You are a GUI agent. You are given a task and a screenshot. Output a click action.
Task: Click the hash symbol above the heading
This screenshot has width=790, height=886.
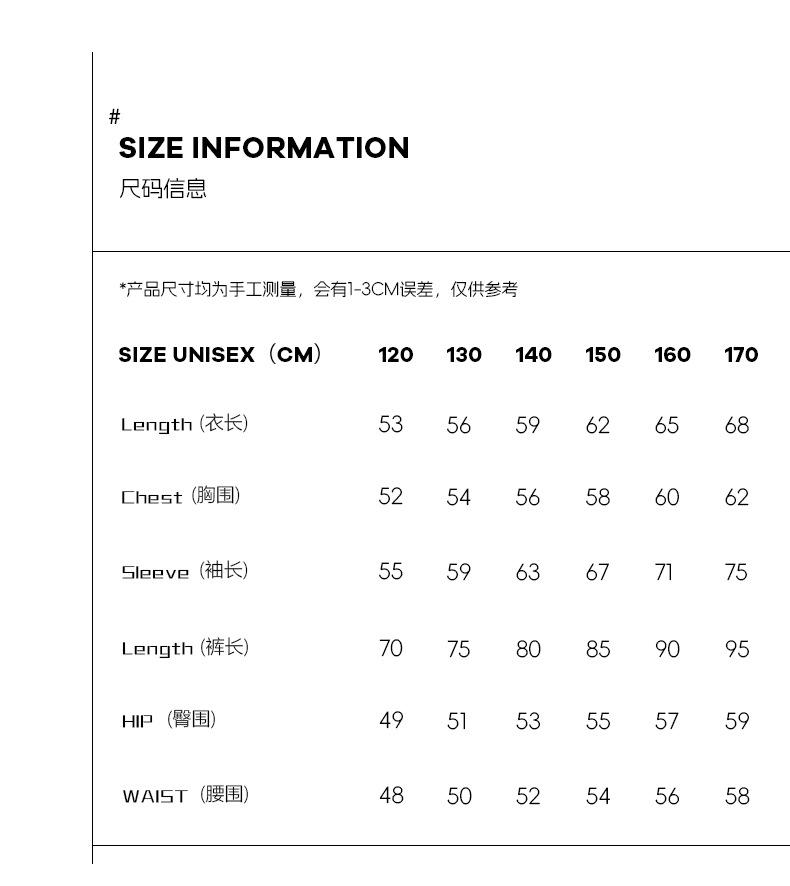[x=115, y=117]
